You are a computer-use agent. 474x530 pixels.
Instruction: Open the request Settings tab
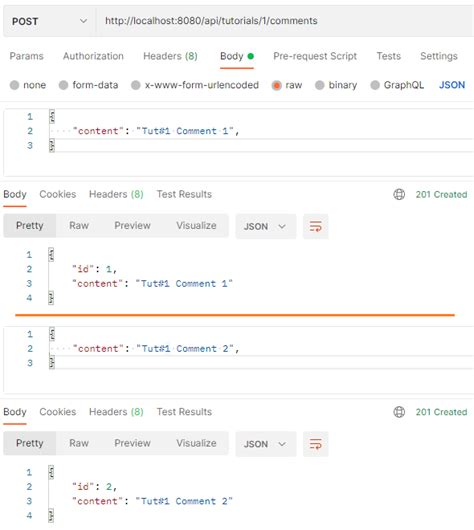(439, 56)
